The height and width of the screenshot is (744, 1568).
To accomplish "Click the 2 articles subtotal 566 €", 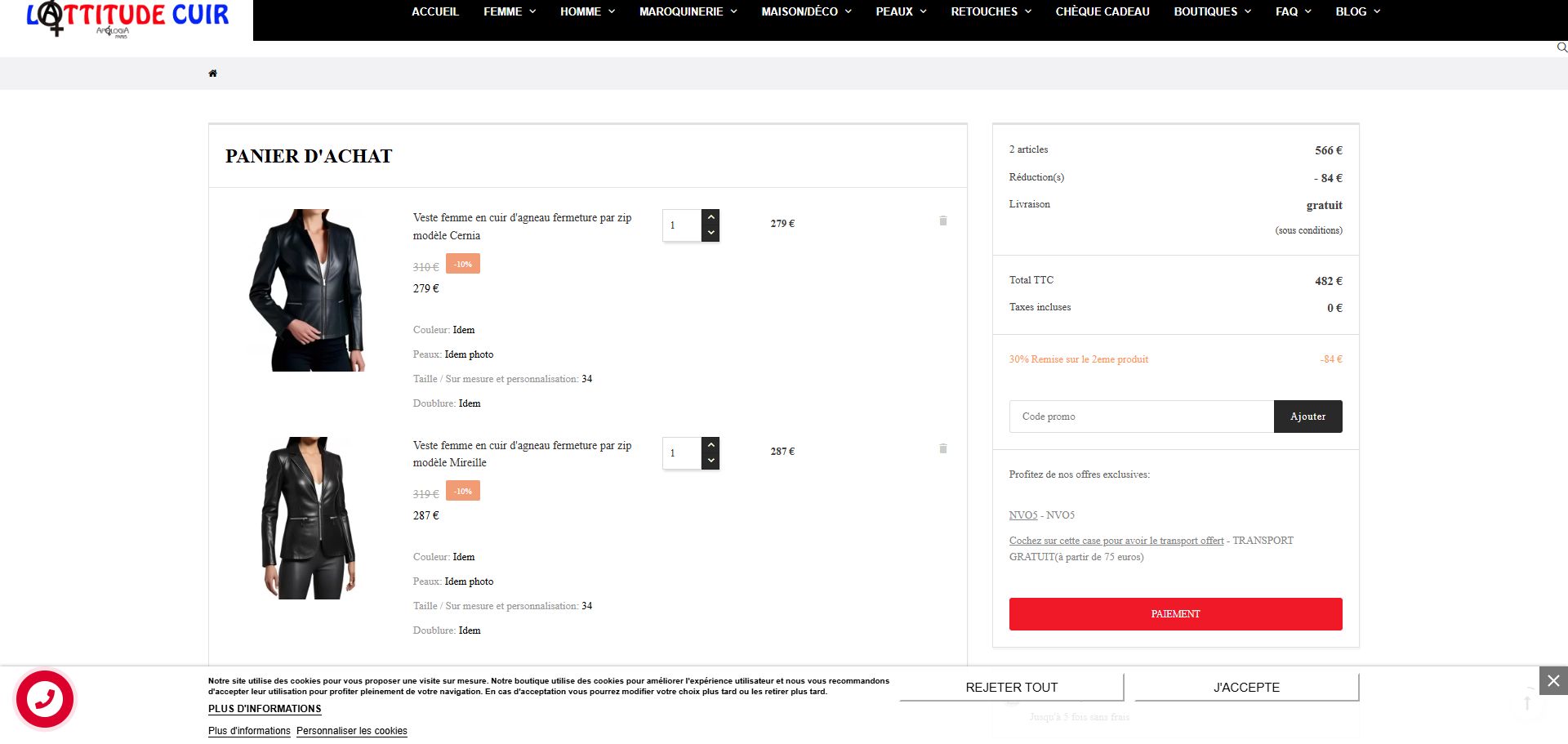I will 1329,150.
